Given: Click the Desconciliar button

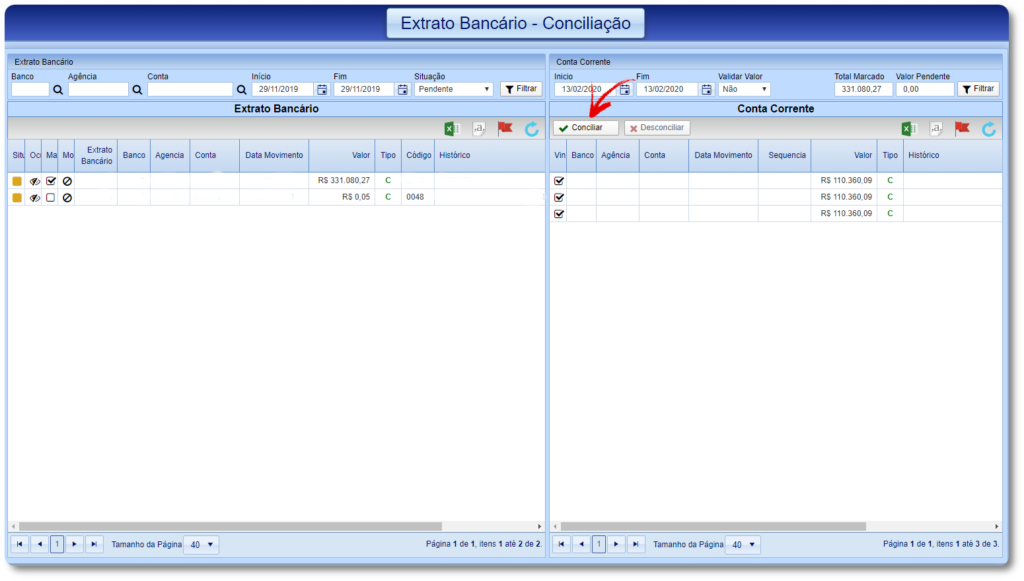Looking at the screenshot, I should pos(657,128).
